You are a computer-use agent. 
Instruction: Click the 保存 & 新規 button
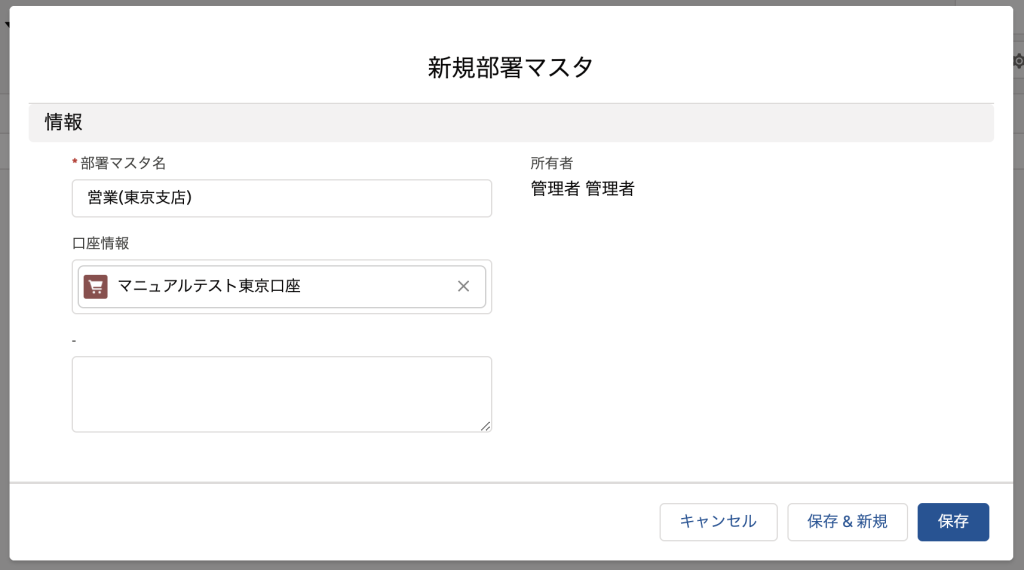(x=847, y=522)
